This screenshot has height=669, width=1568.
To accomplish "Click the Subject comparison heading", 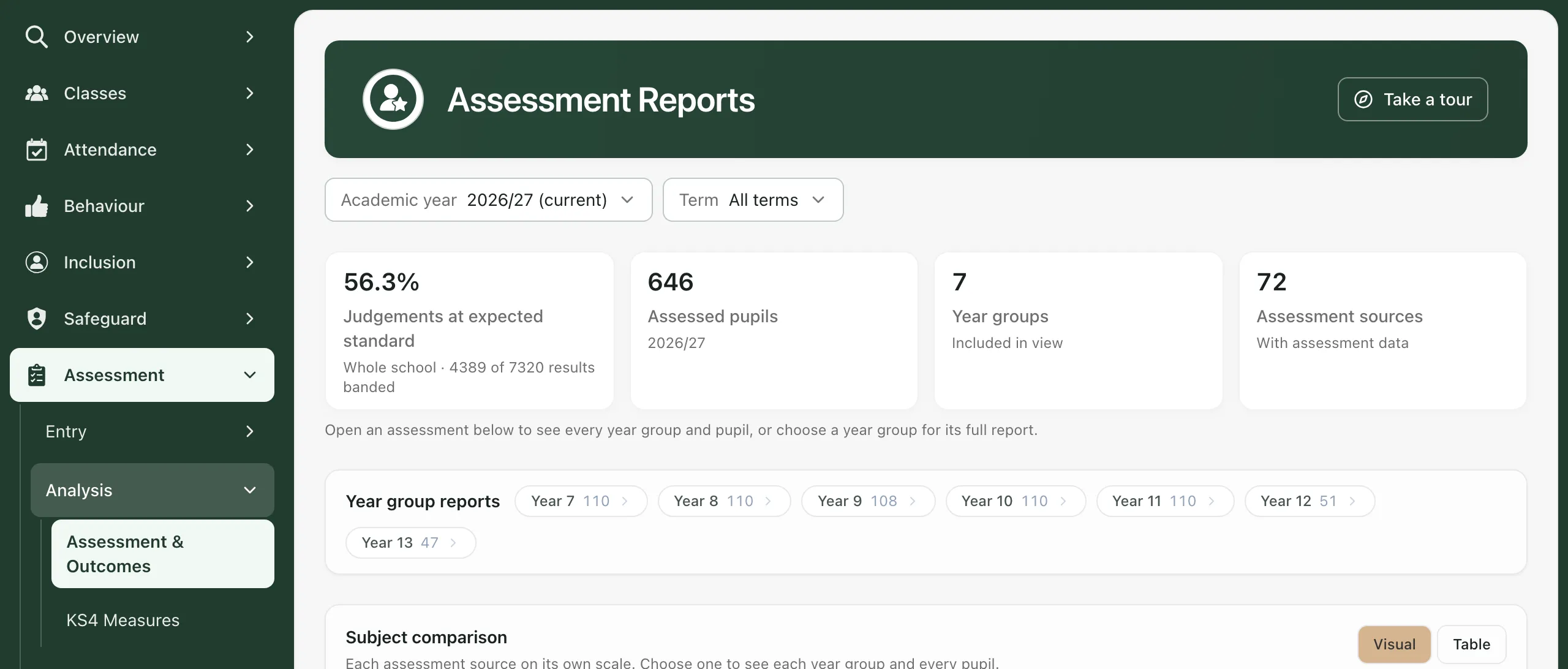I will [x=426, y=637].
